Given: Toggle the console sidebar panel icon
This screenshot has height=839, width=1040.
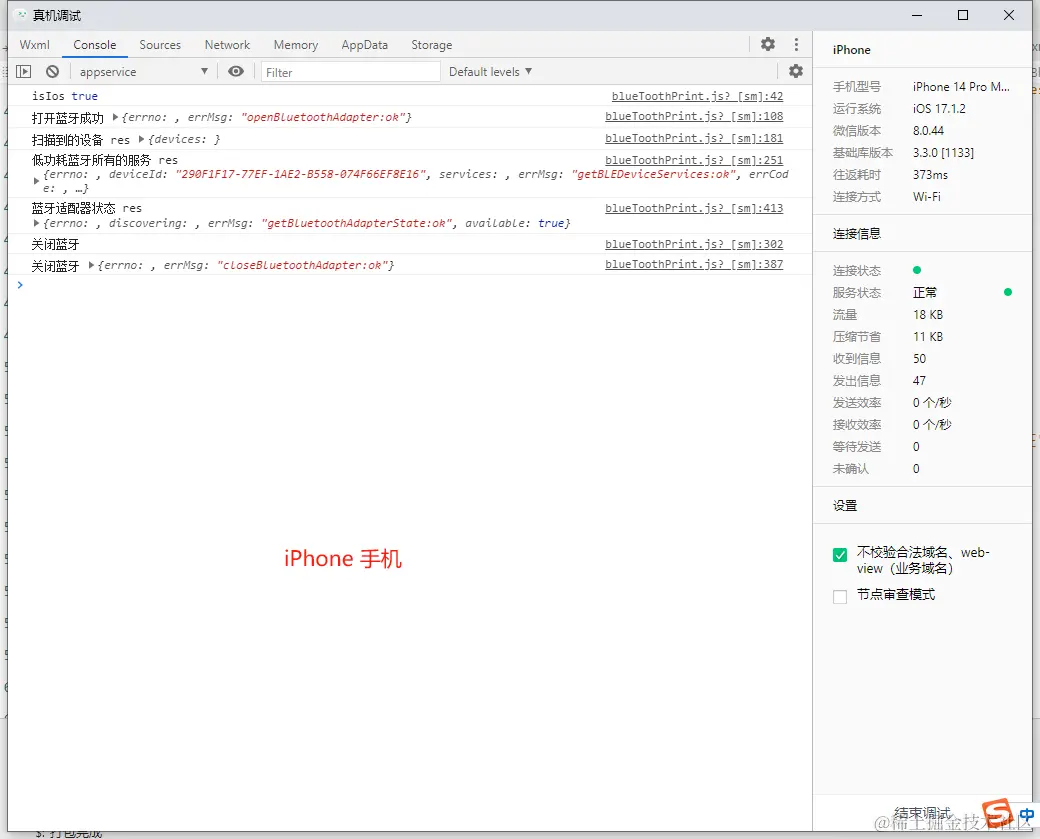Looking at the screenshot, I should 23,72.
